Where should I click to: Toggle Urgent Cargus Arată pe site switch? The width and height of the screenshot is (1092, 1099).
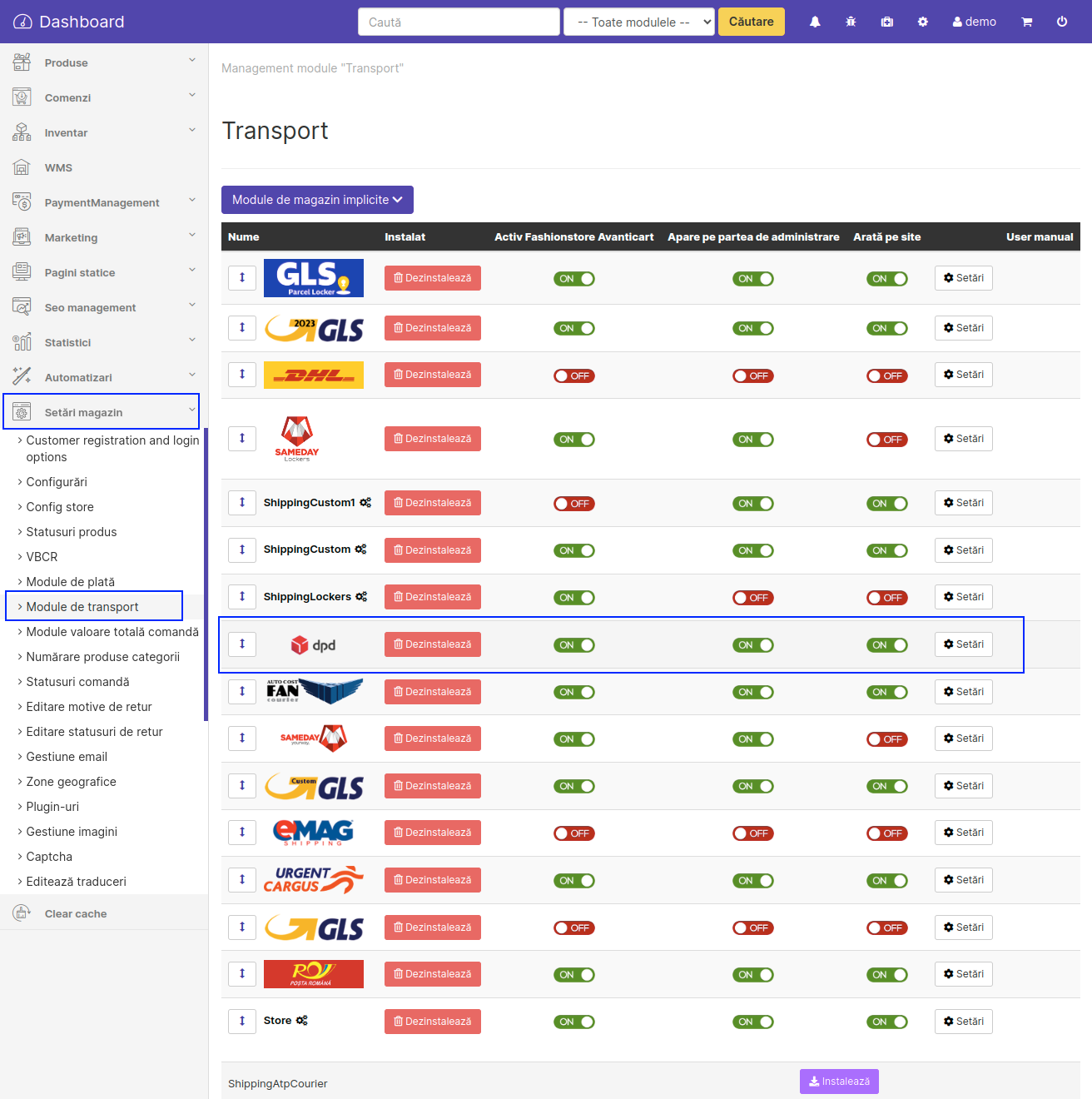(887, 881)
